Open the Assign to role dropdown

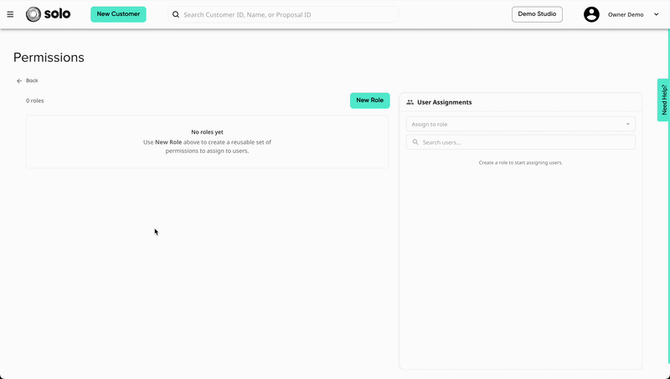click(520, 124)
